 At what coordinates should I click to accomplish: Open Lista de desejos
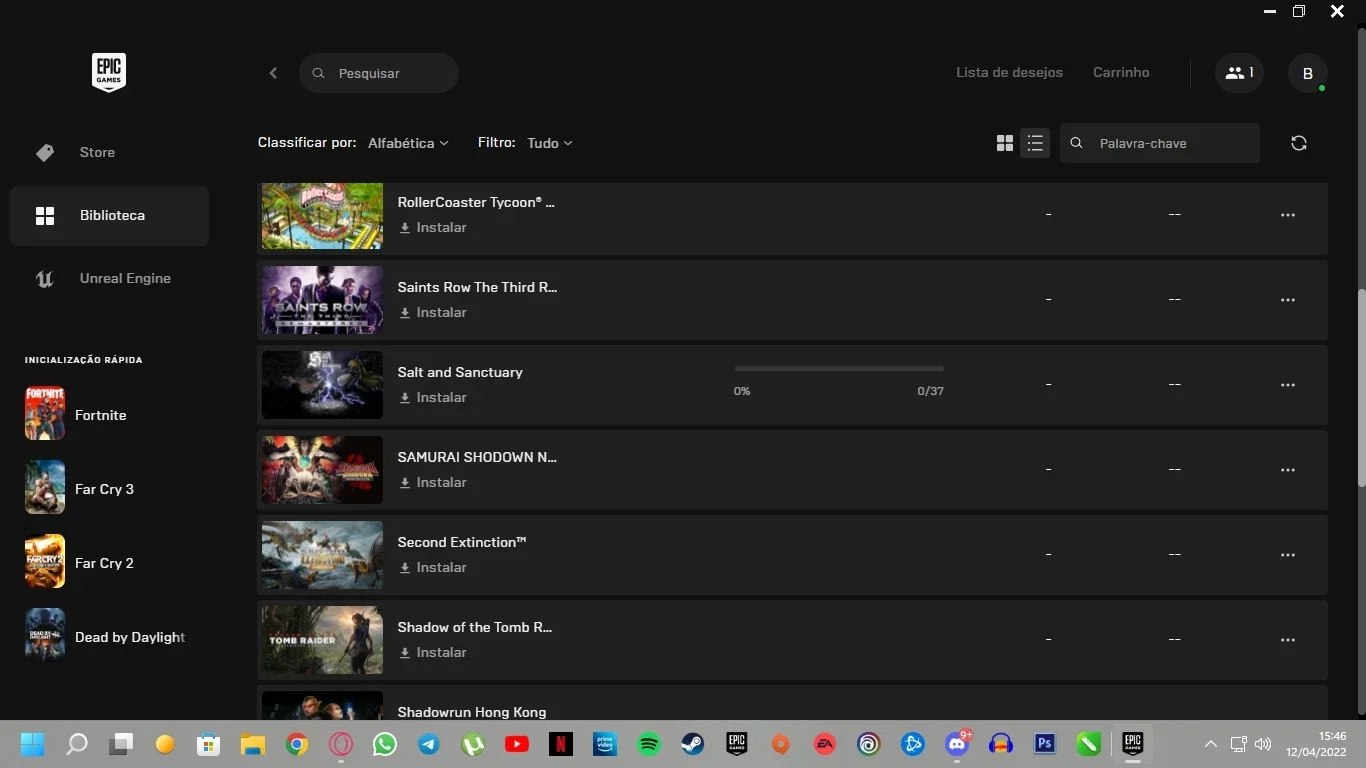tap(1009, 72)
